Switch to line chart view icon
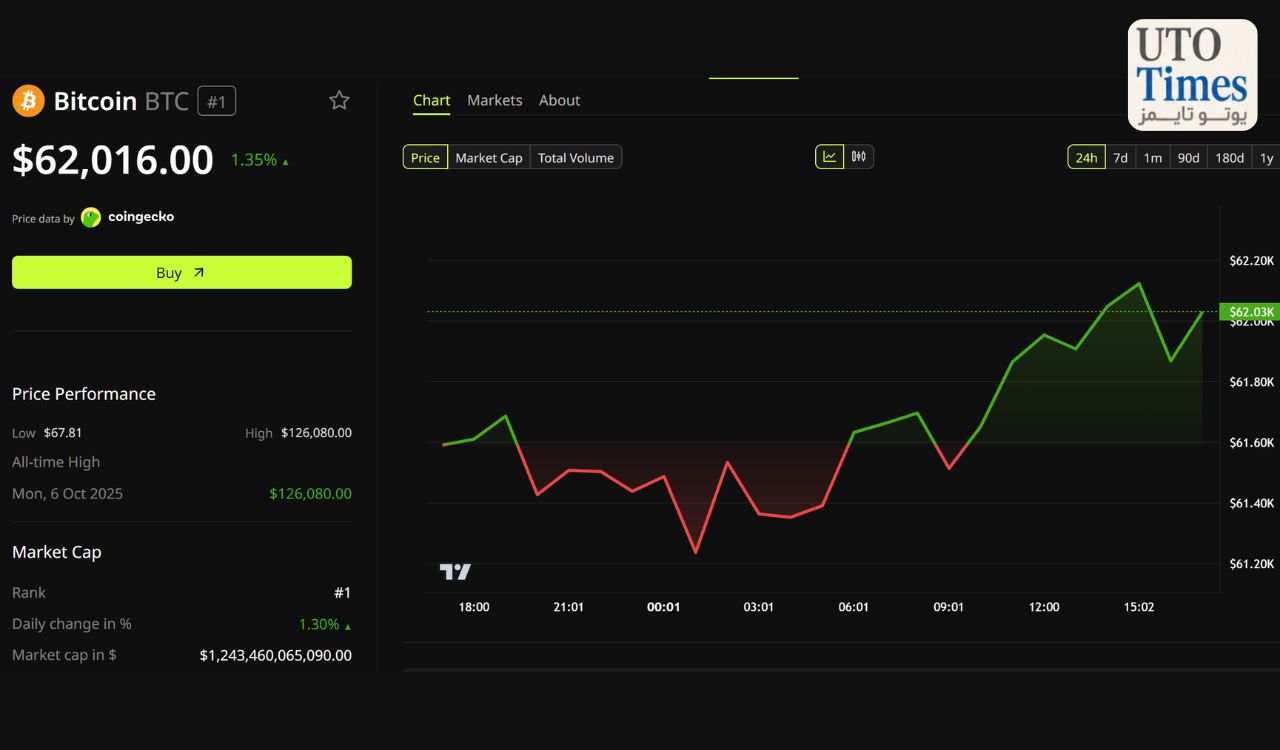Image resolution: width=1280 pixels, height=750 pixels. pos(829,157)
